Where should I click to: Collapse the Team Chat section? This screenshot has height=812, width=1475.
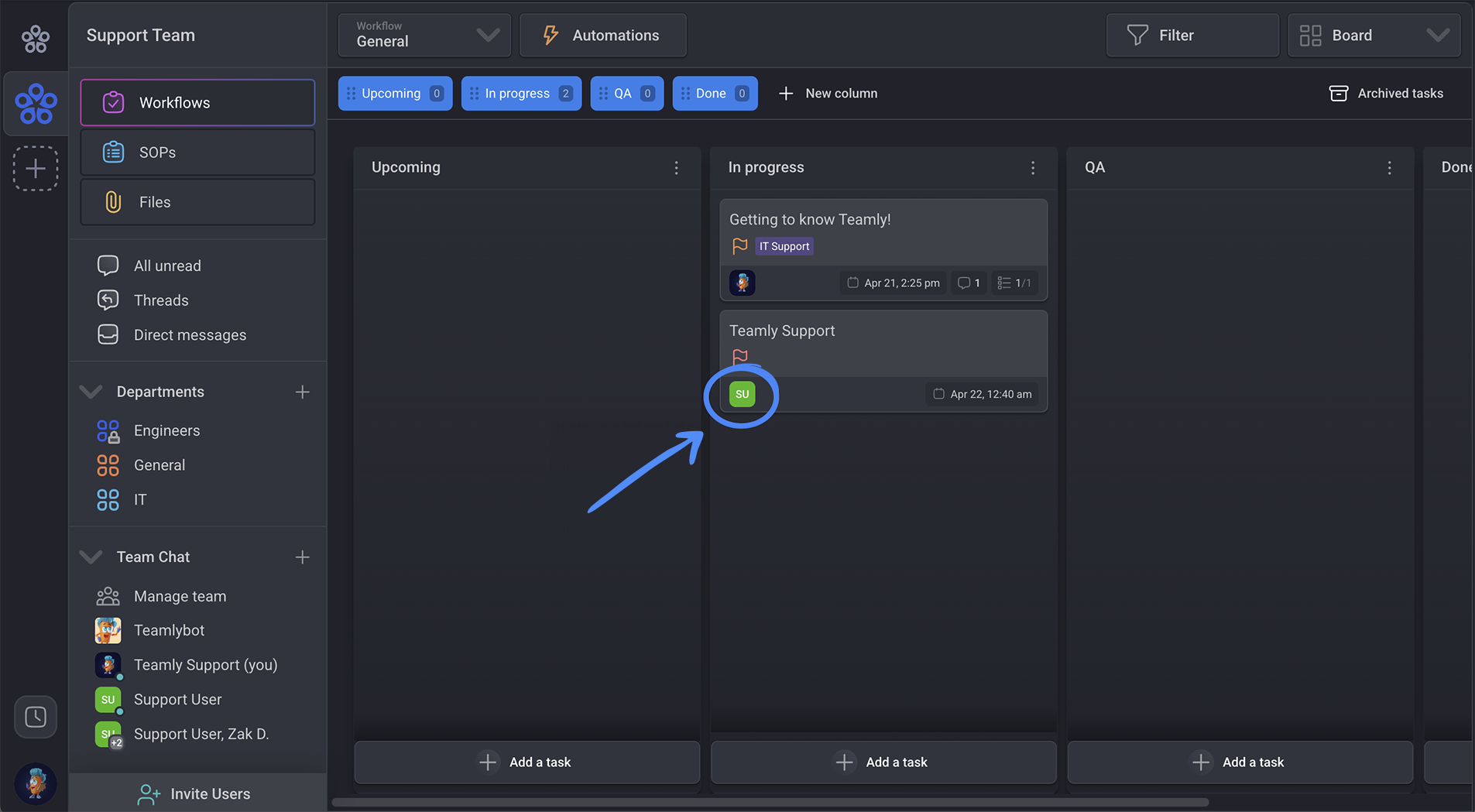point(91,557)
